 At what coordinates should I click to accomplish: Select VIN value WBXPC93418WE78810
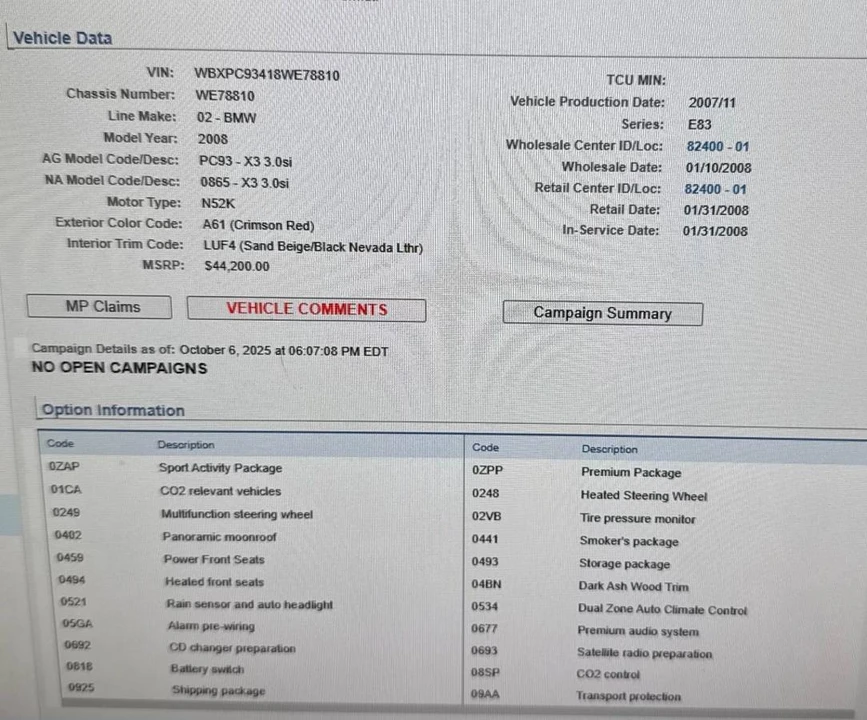[267, 75]
